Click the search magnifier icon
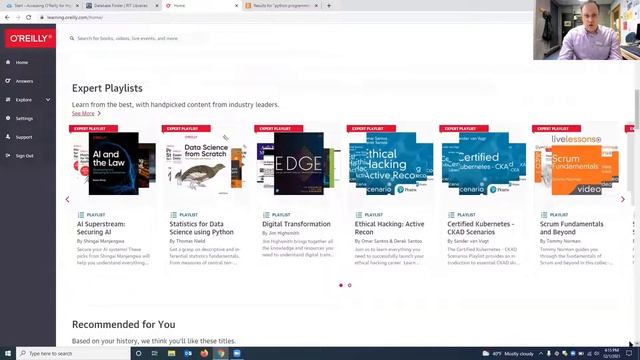Screen dimensions: 640x360 click(x=72, y=38)
